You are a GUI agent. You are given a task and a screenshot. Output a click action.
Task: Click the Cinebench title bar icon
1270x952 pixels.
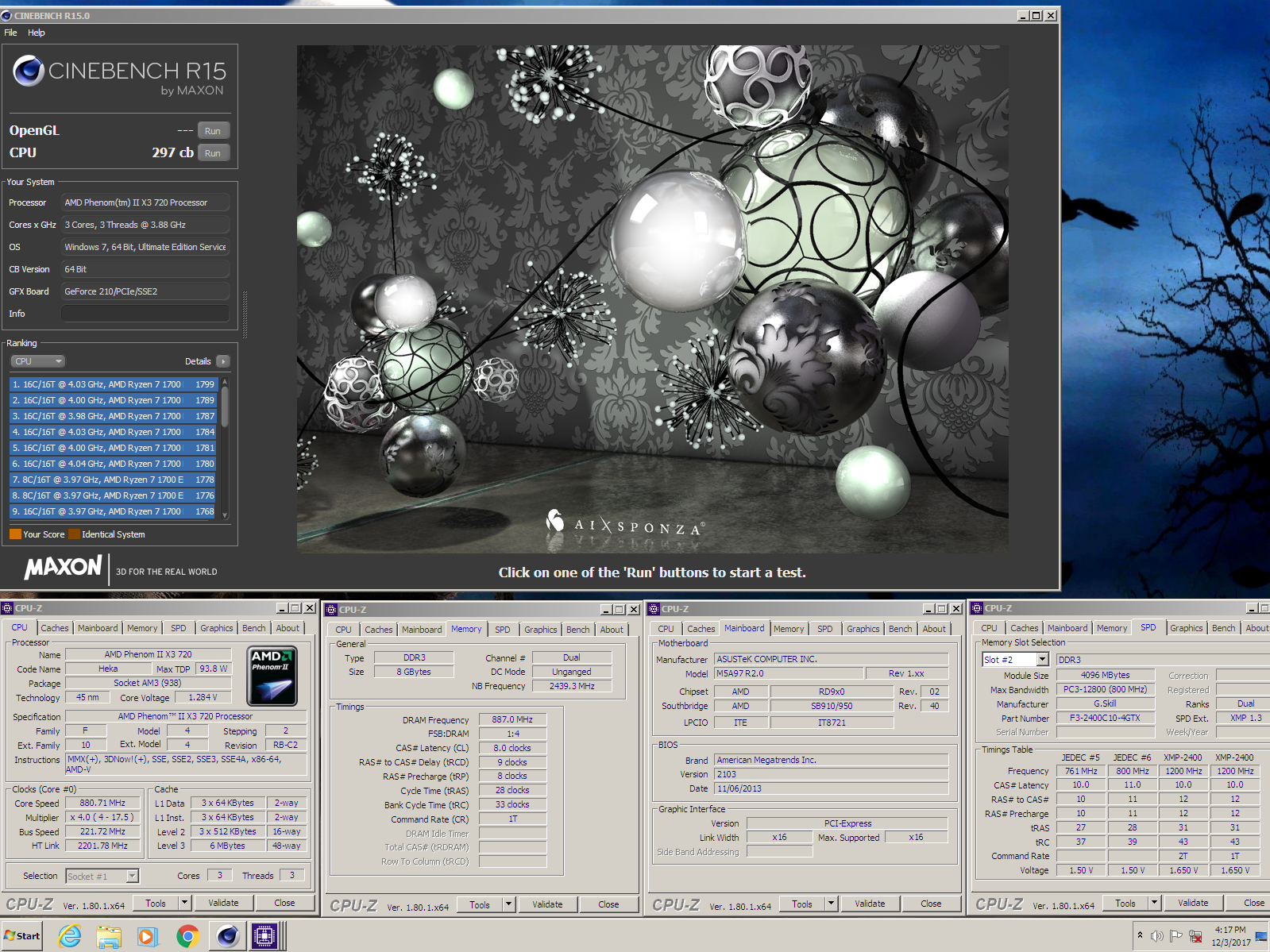6,16
